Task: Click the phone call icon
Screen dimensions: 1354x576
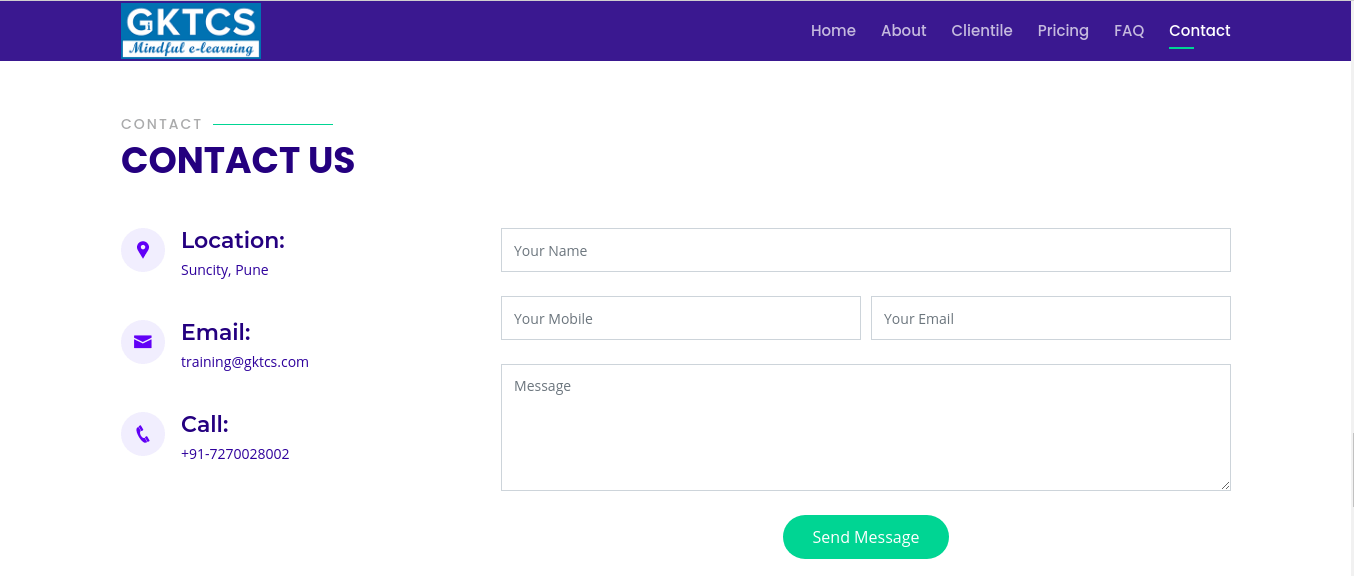Action: click(x=143, y=434)
